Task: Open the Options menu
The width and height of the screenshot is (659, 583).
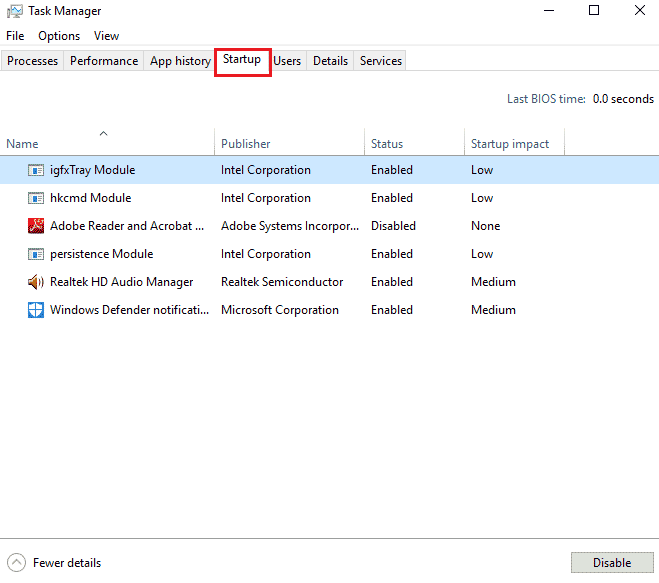Action: (x=59, y=36)
